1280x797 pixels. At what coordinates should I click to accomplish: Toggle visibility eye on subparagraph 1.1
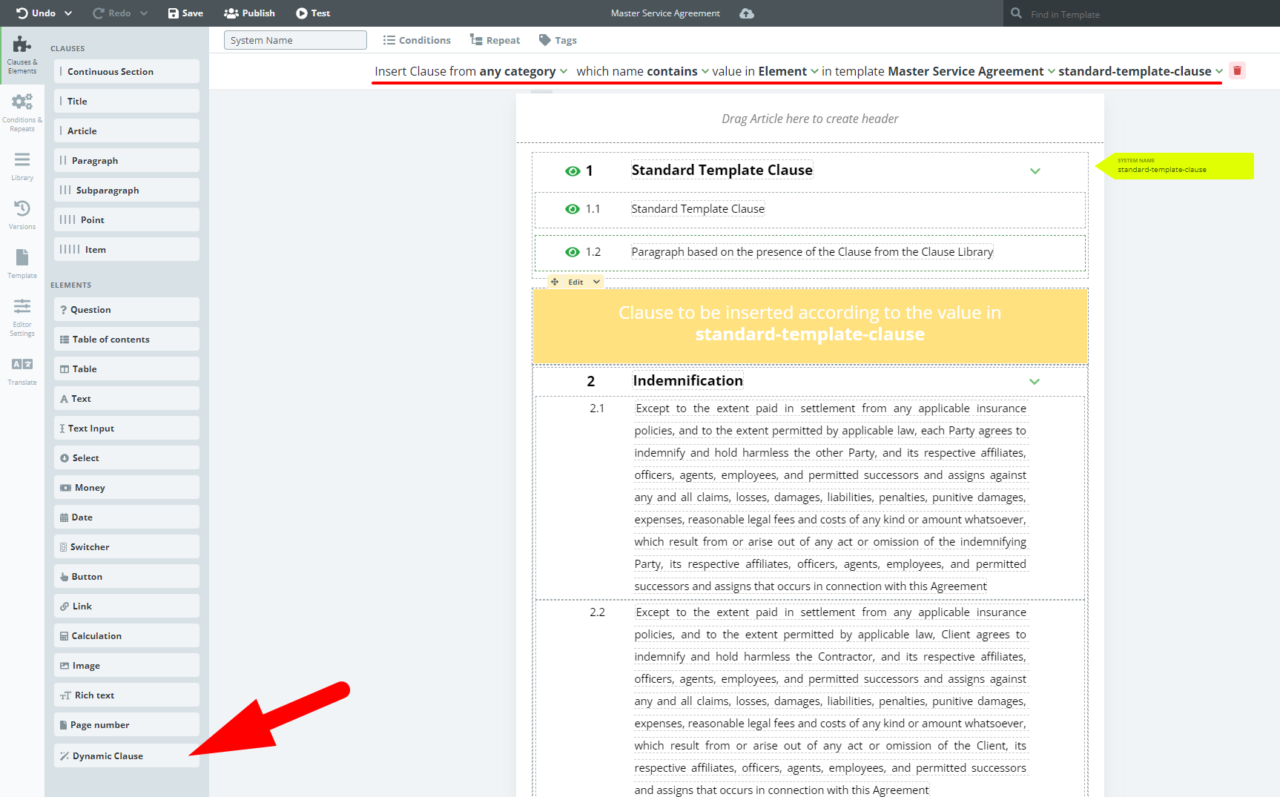click(570, 208)
